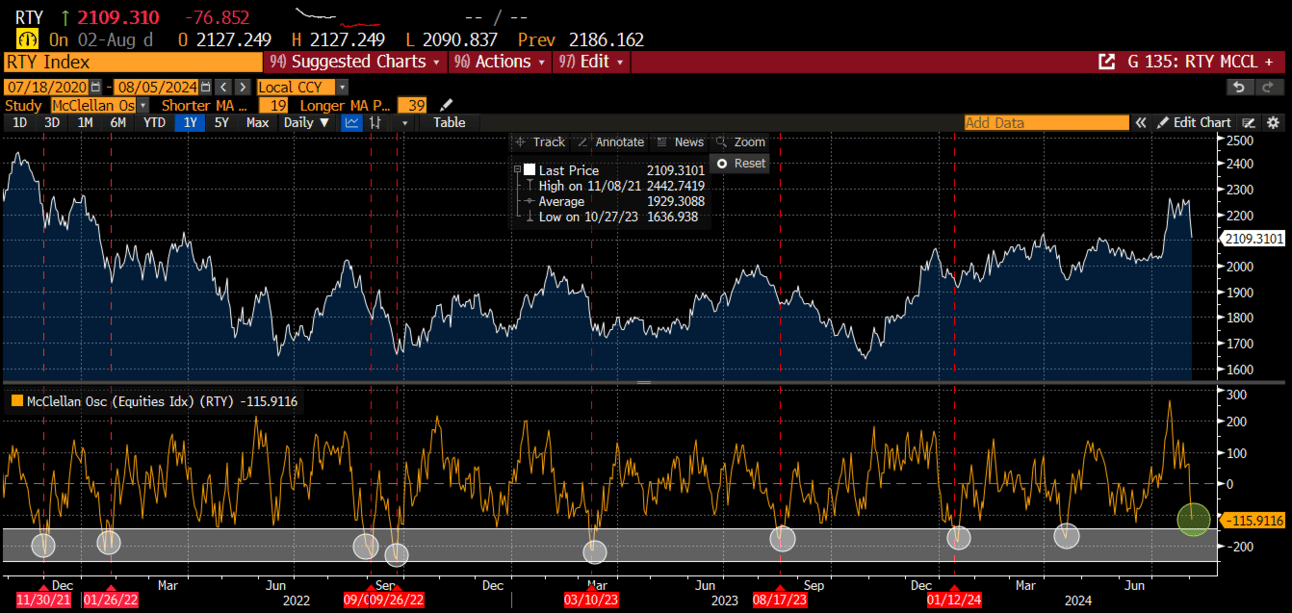Select the line chart type icon

pos(351,122)
